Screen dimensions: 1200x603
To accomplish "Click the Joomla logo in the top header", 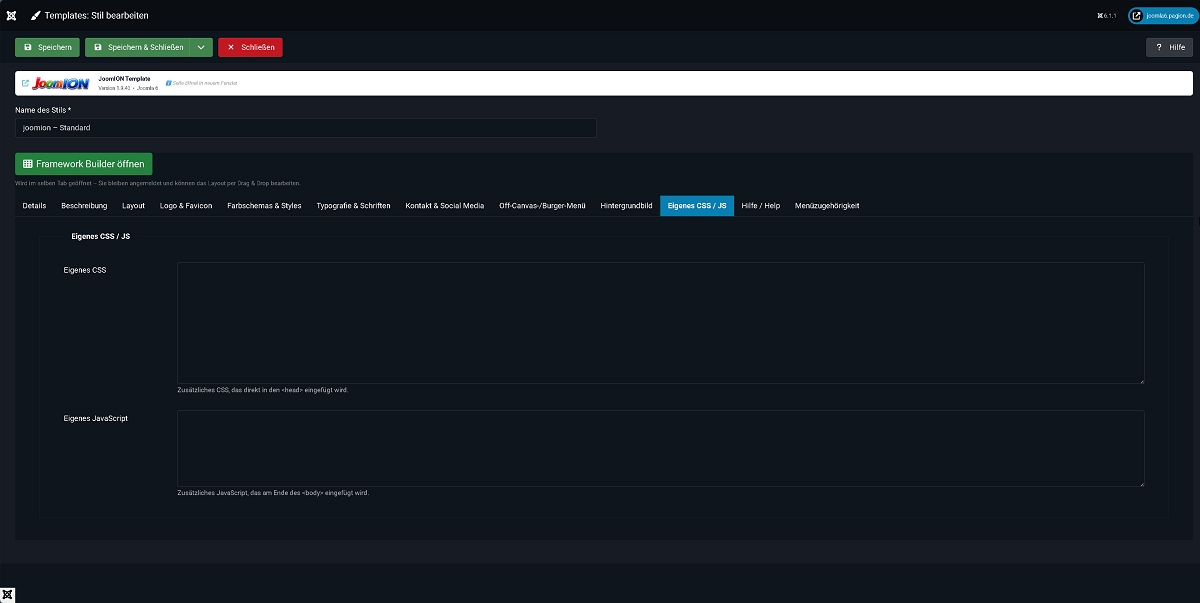I will pos(11,16).
